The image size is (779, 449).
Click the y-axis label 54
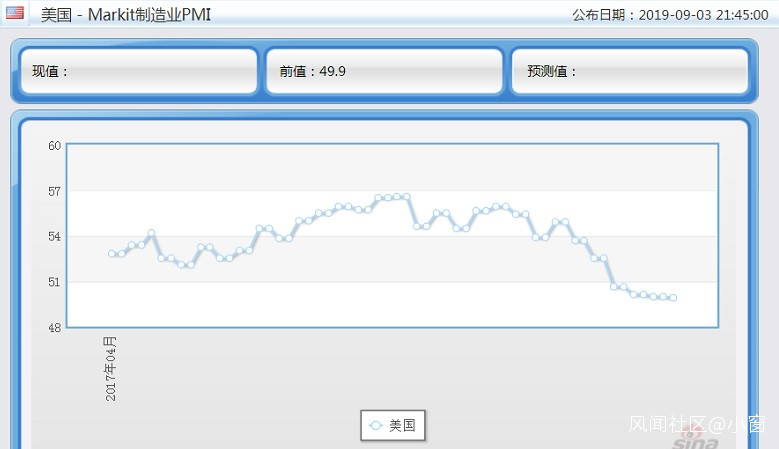pos(54,236)
